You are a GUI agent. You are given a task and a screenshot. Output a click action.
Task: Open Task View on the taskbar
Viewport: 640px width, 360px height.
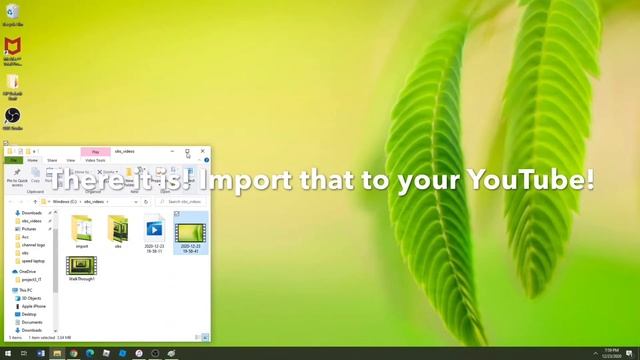click(24, 353)
